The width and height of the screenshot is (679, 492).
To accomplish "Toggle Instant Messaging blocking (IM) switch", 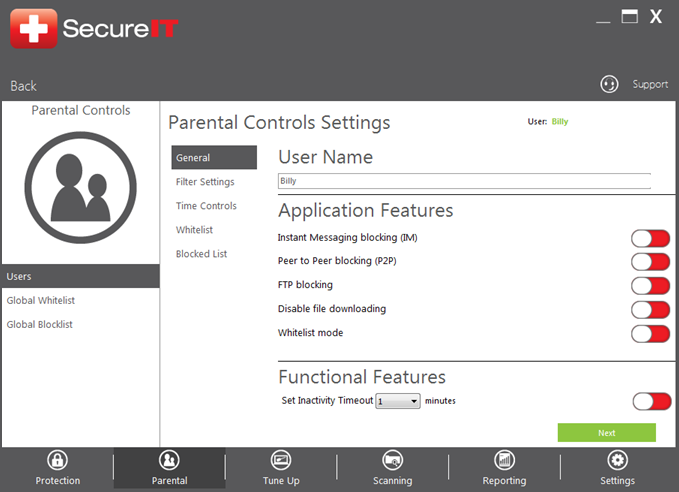I will (x=650, y=238).
